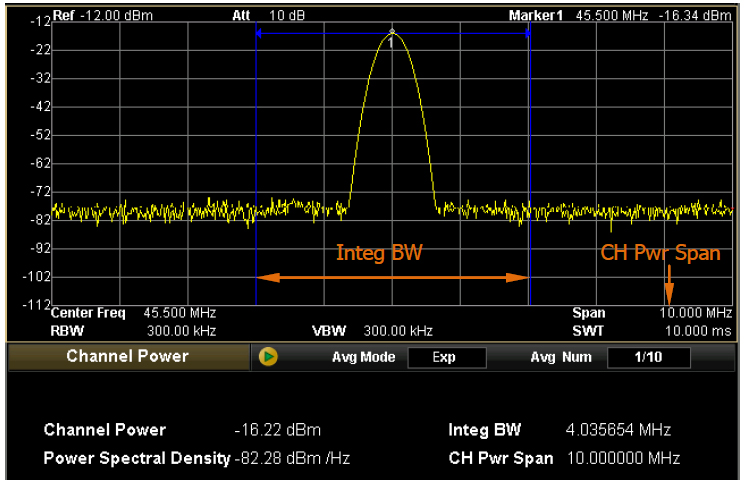The height and width of the screenshot is (487, 745).
Task: Click the green play icon beside Avg Mode
Action: click(268, 357)
